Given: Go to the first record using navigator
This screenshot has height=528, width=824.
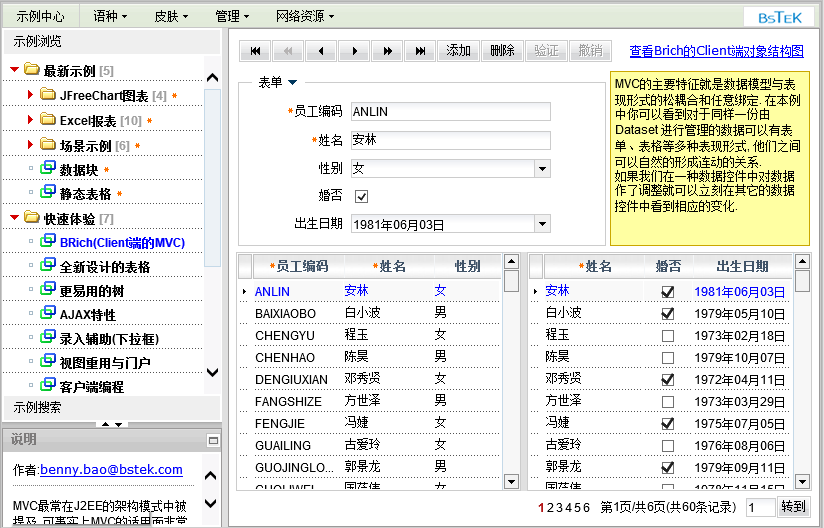Looking at the screenshot, I should click(x=256, y=51).
